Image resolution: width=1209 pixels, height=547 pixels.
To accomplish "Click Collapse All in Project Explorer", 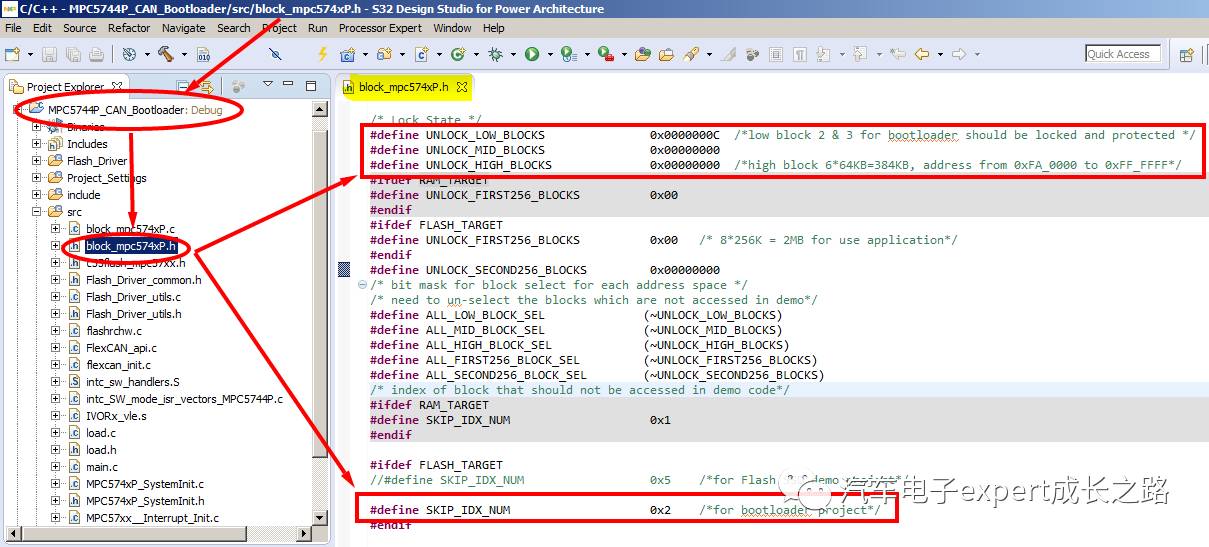I will (x=183, y=87).
